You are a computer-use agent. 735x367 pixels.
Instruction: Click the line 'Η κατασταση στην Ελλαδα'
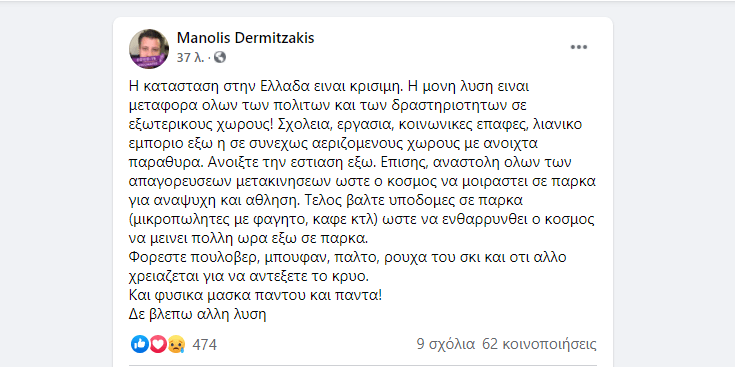click(329, 87)
